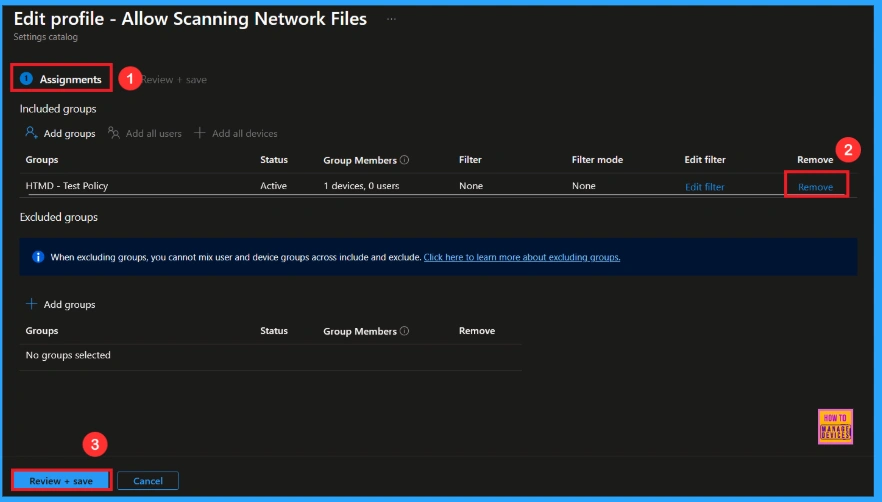Click the Cancel button
The height and width of the screenshot is (502, 882).
(148, 481)
